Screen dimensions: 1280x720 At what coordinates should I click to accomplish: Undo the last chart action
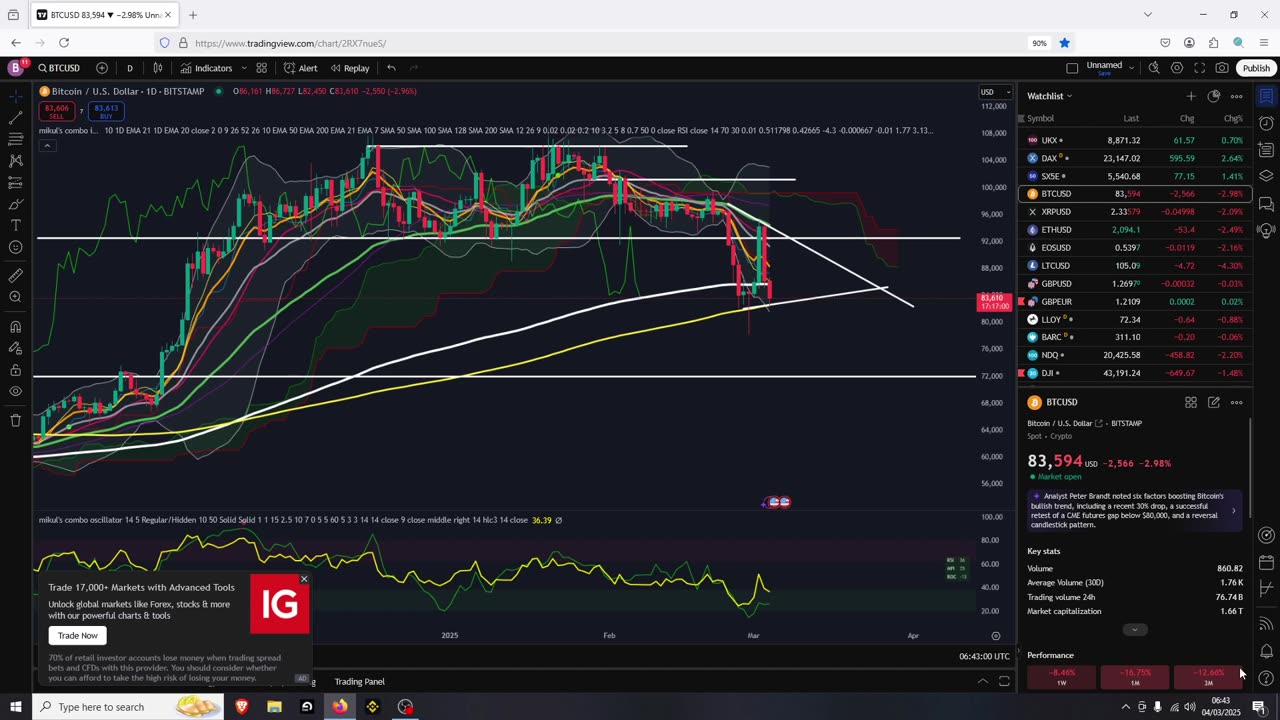[x=391, y=68]
